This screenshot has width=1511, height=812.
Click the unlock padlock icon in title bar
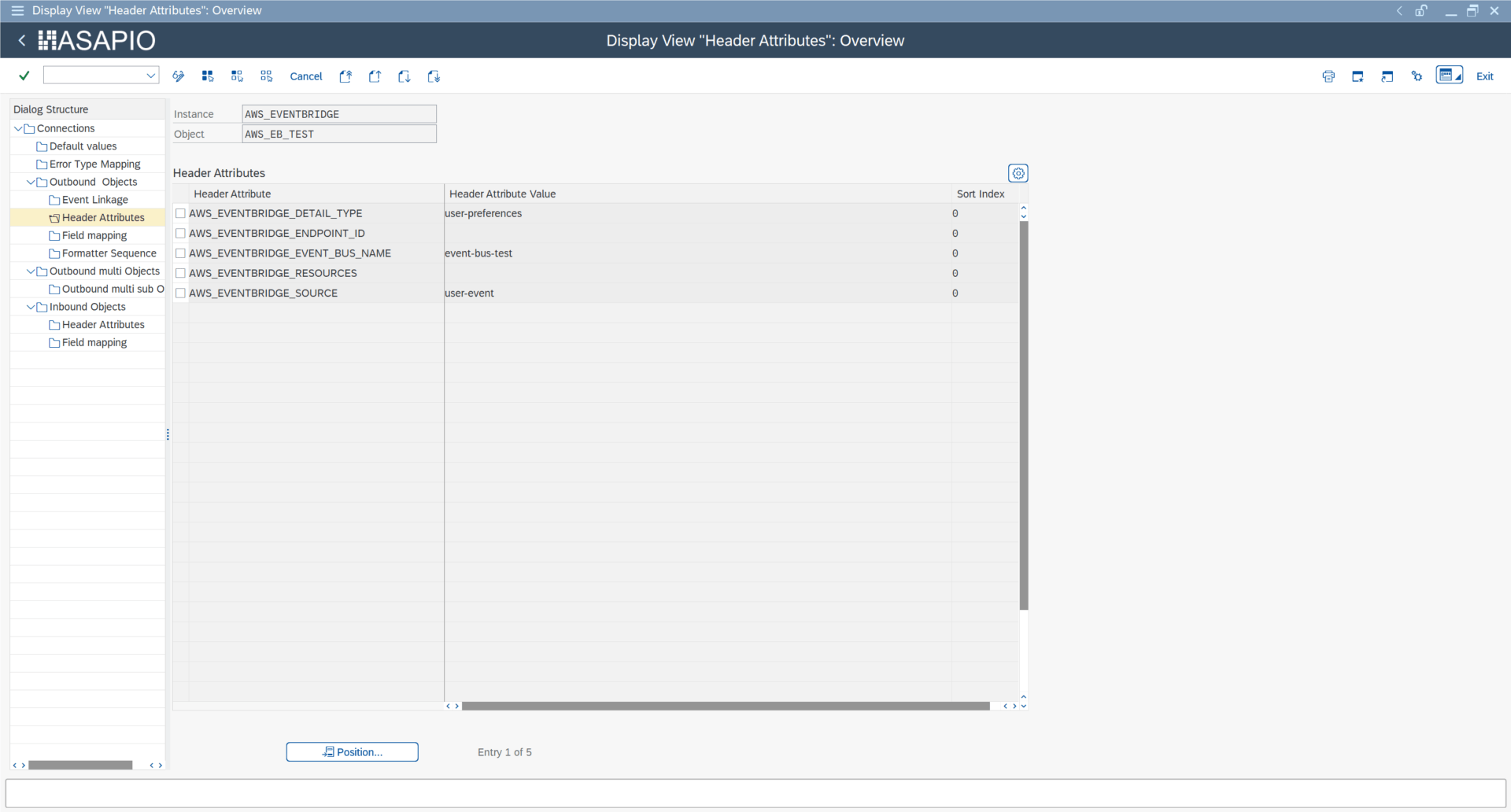[1421, 10]
